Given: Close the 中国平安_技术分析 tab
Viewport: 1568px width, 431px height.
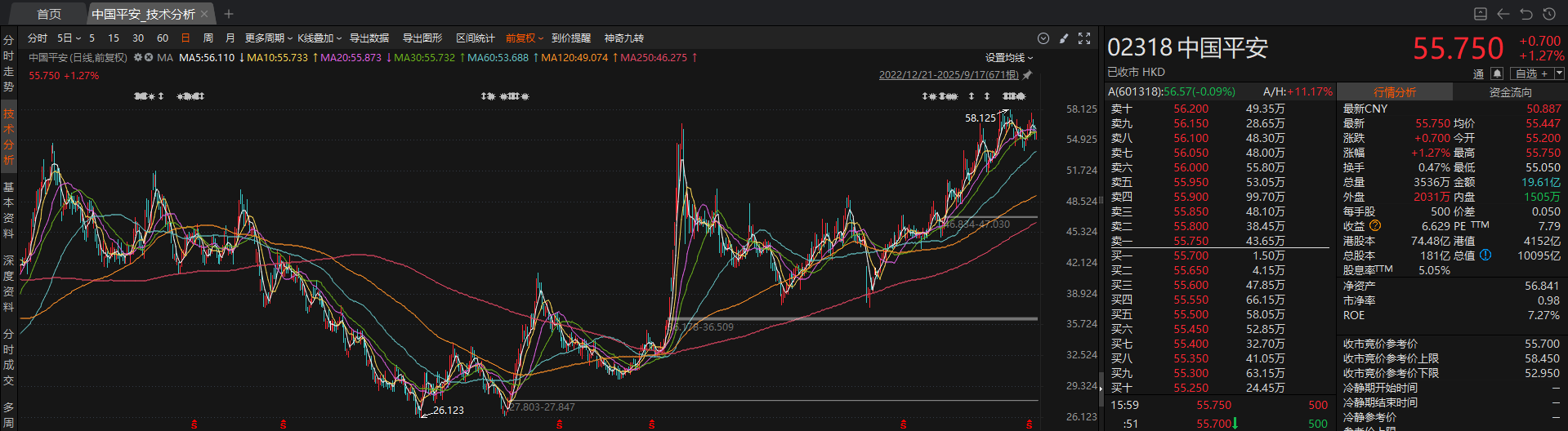Looking at the screenshot, I should coord(205,14).
